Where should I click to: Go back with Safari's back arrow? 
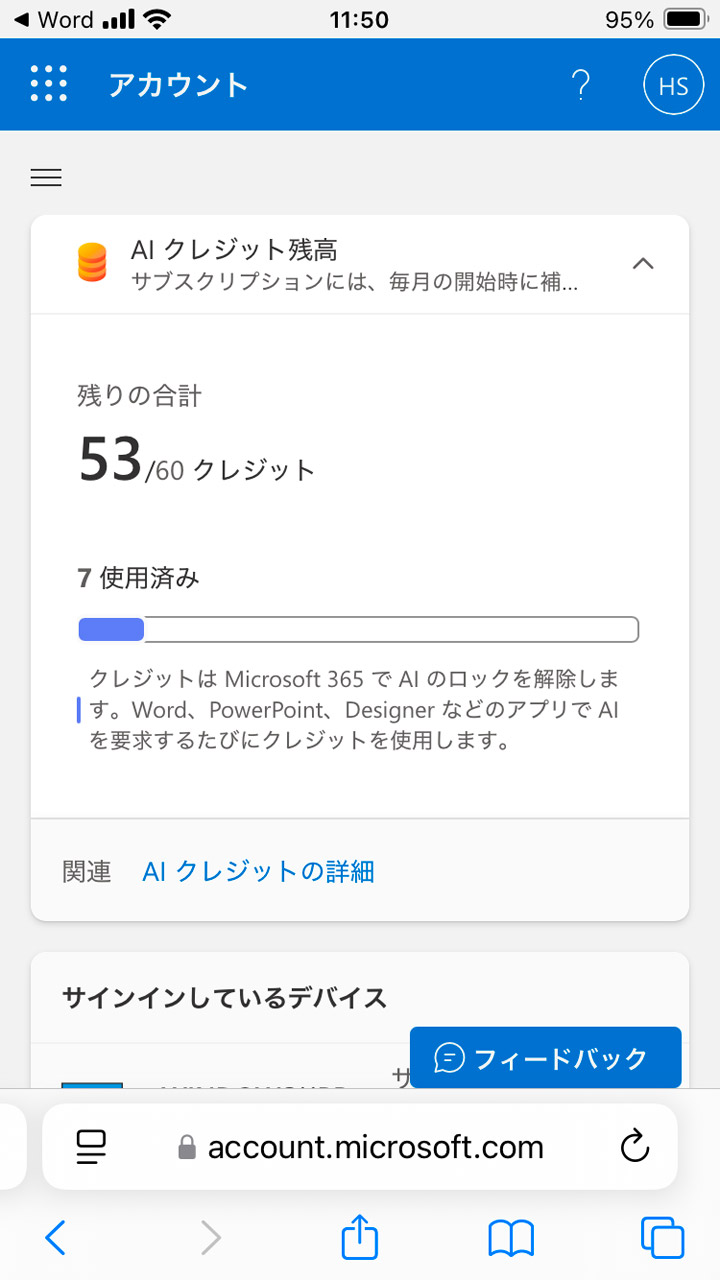(x=56, y=1238)
